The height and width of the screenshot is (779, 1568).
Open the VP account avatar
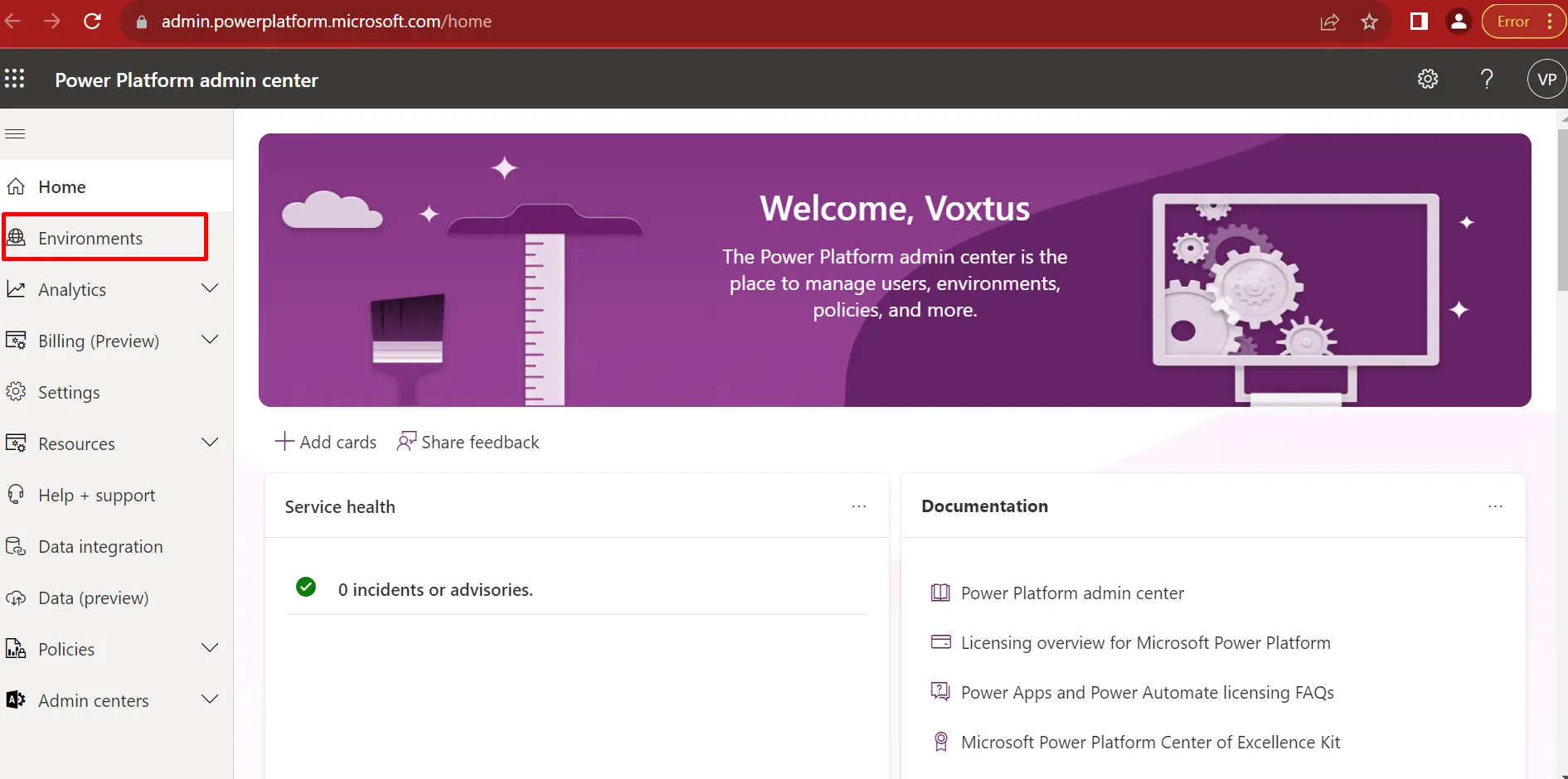click(x=1546, y=79)
